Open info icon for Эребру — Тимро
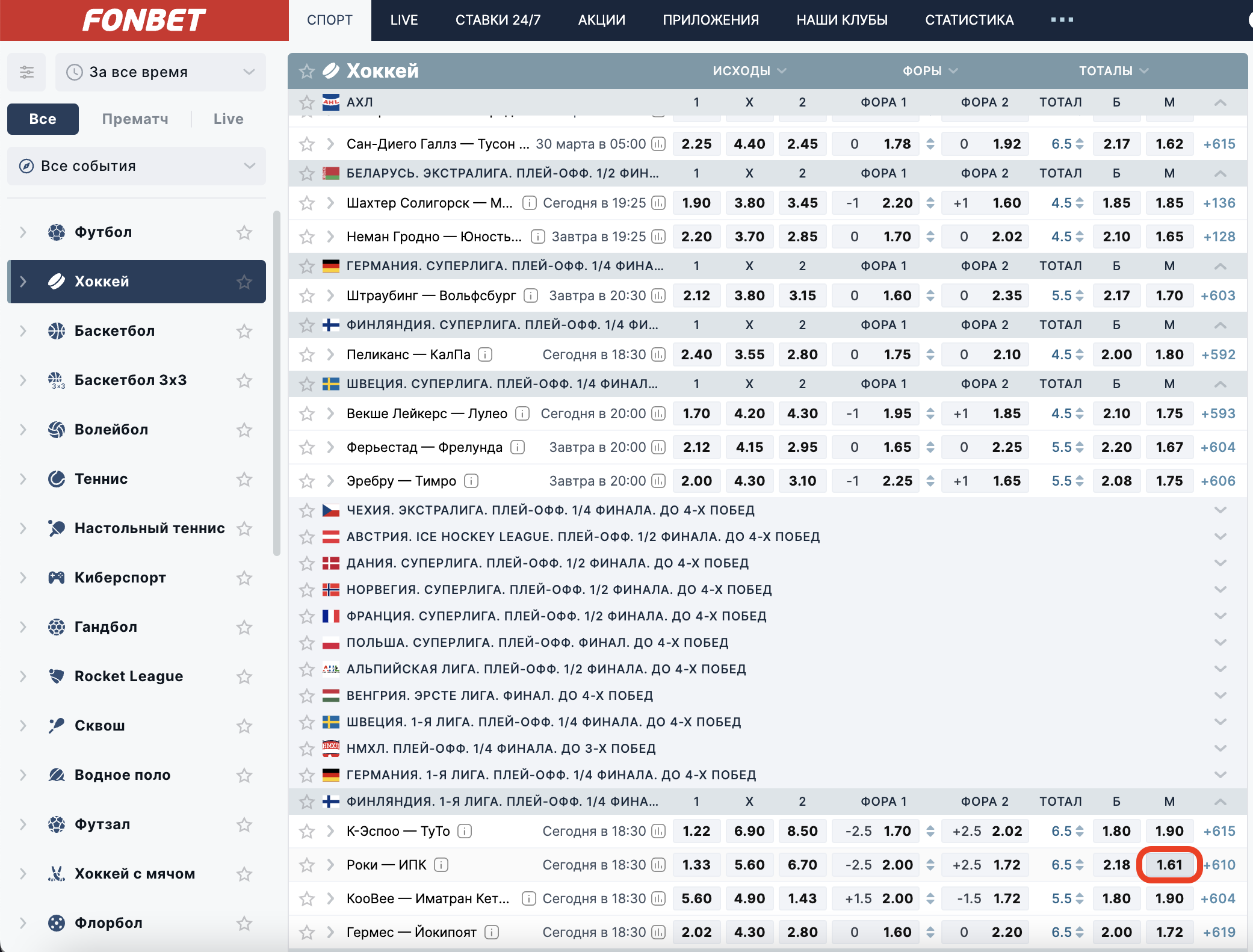Screen dimensions: 1253x952 (471, 481)
